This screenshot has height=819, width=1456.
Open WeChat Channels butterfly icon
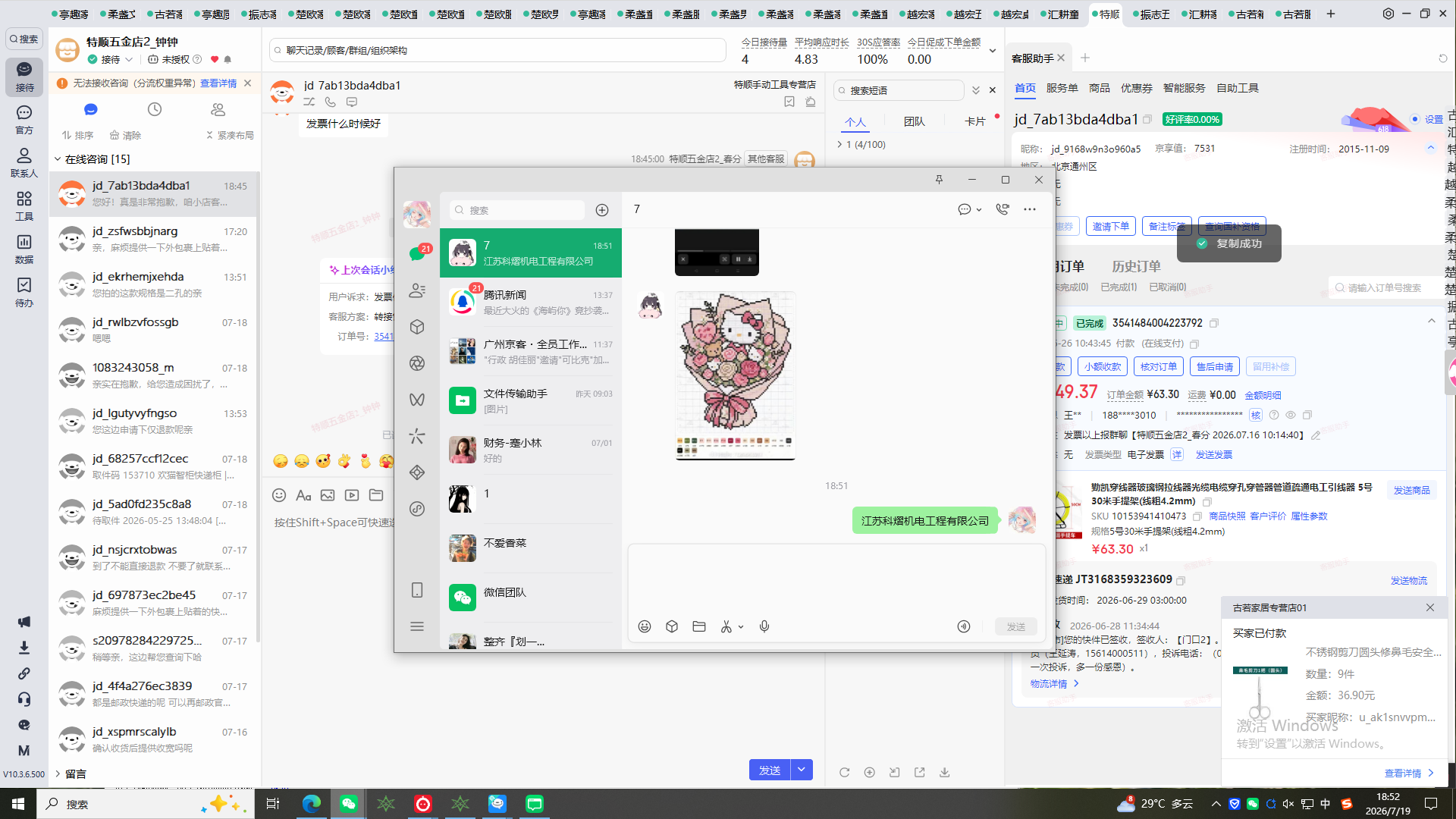pos(417,400)
